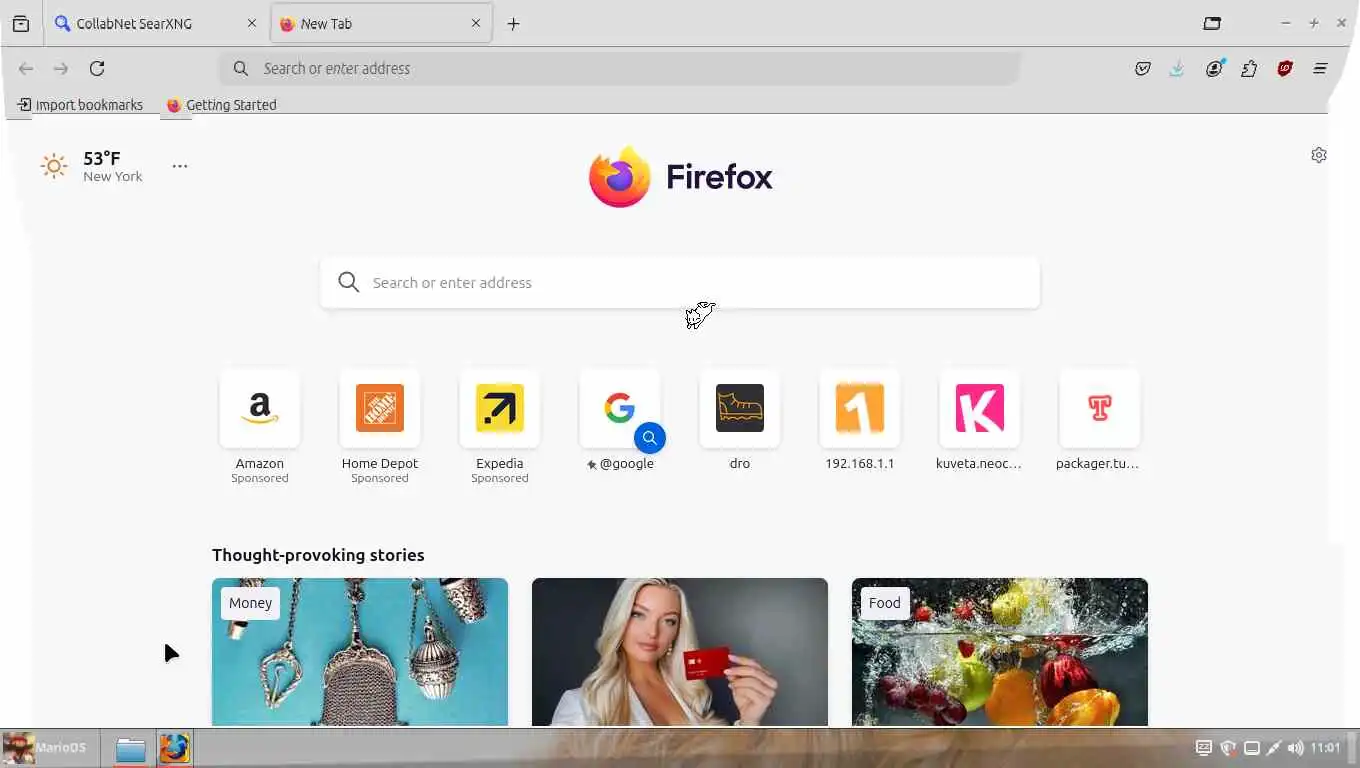
Task: Open the list all tabs button
Action: [1212, 23]
